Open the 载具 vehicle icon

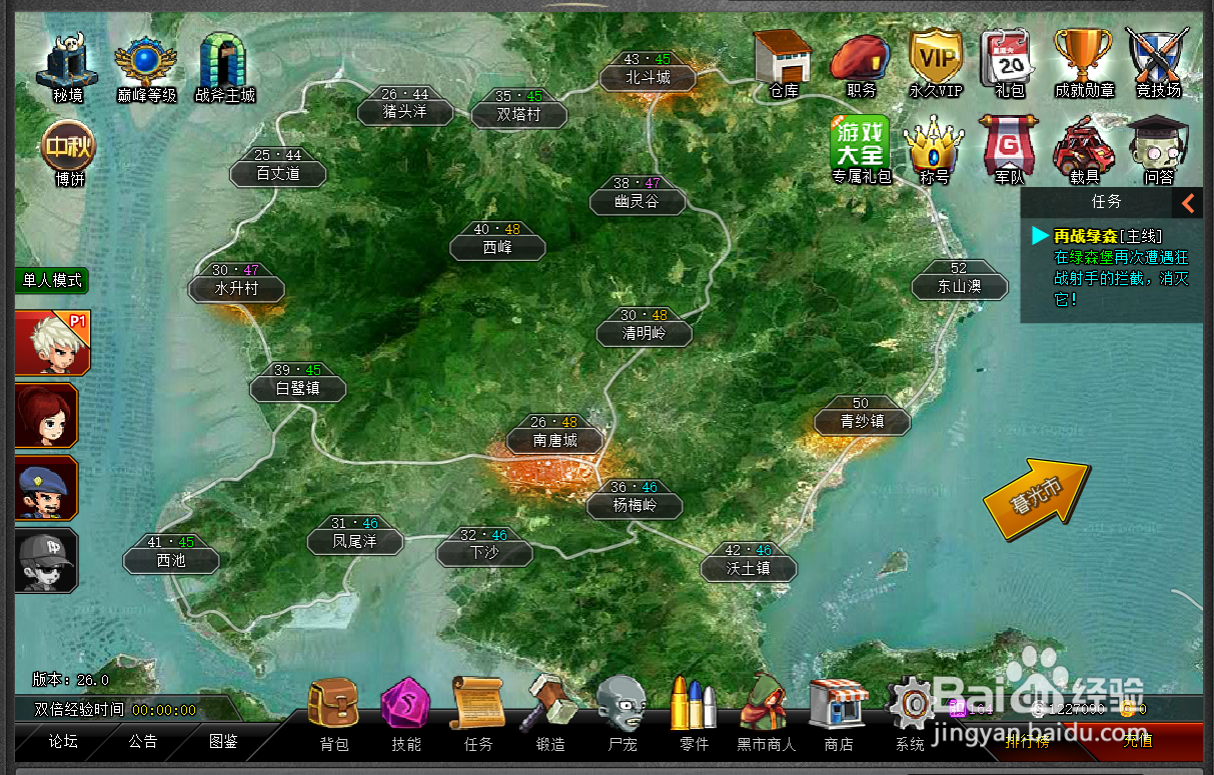point(1085,150)
